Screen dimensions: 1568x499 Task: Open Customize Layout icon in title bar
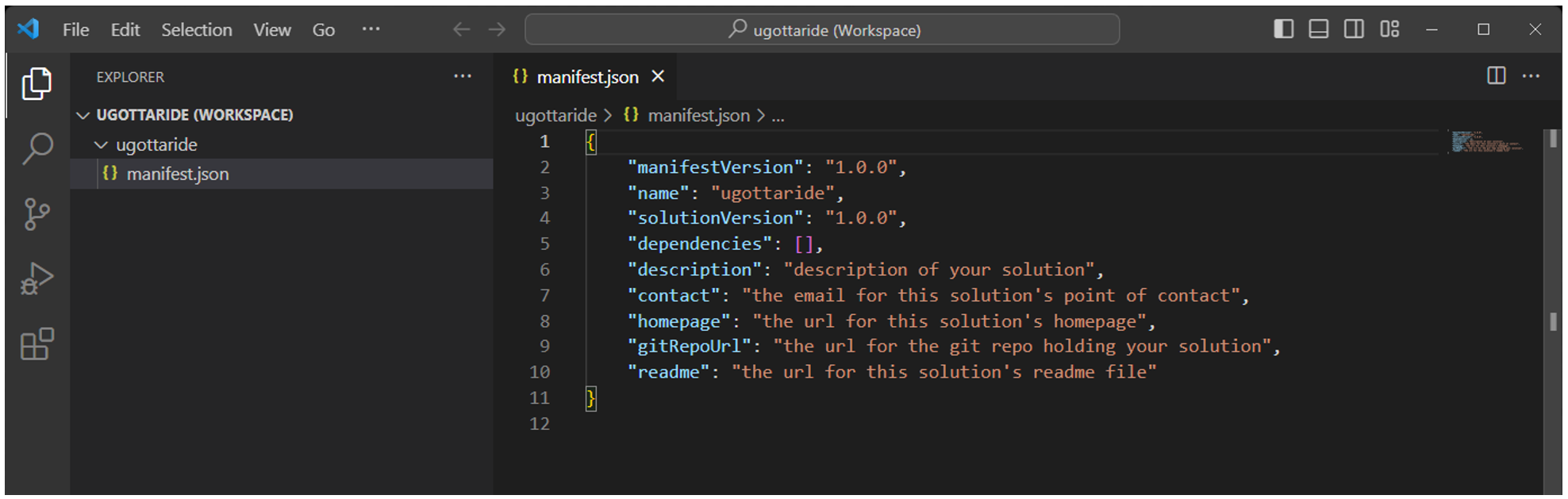tap(1389, 29)
